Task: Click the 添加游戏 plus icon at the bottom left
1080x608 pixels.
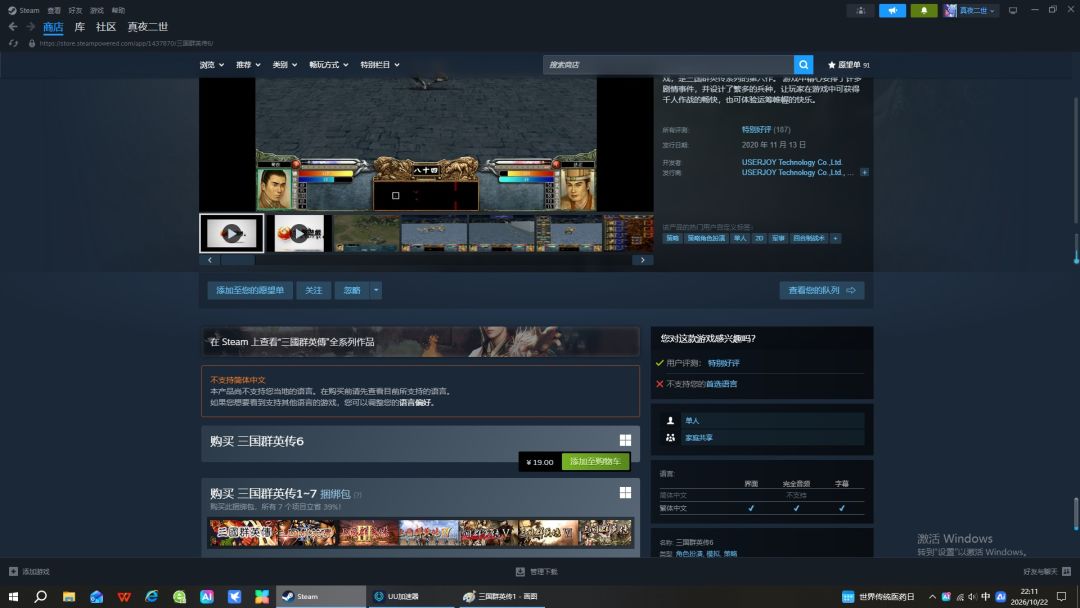Action: point(13,572)
